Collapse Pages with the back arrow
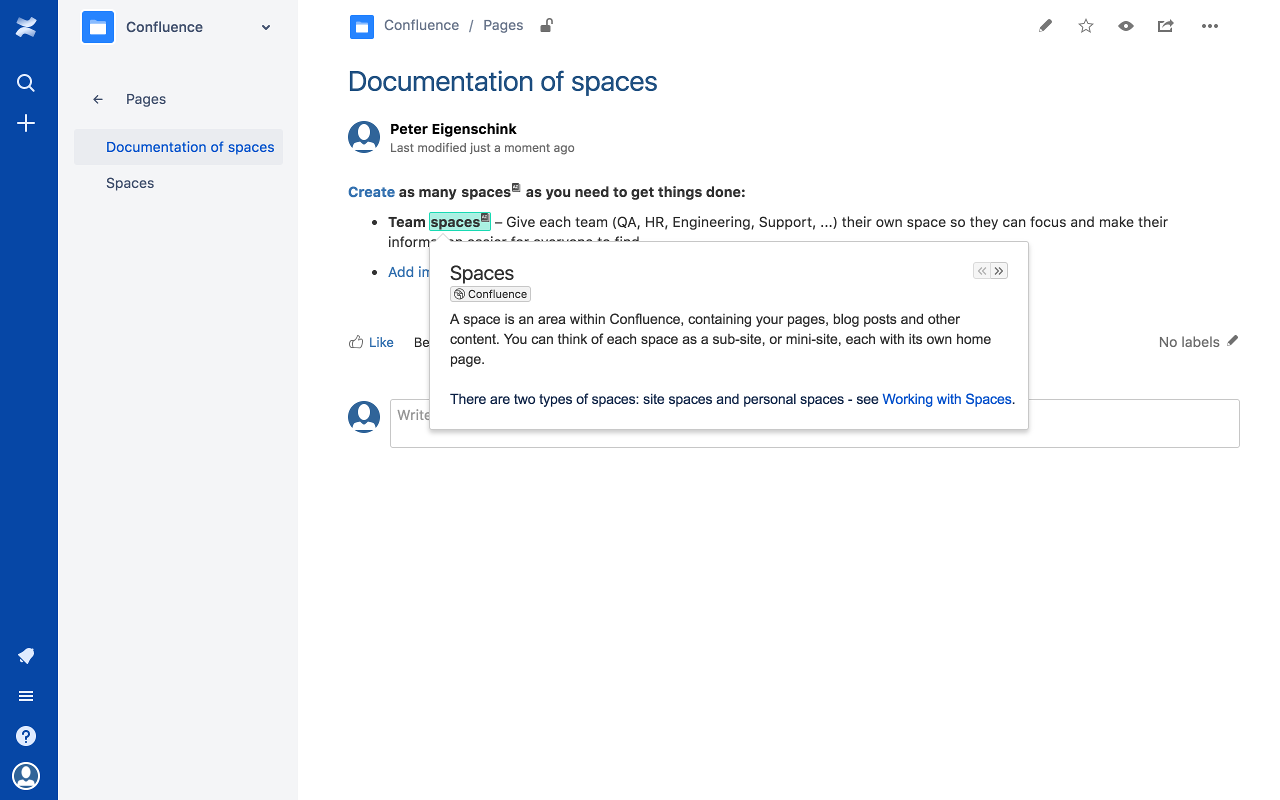Image resolution: width=1280 pixels, height=800 pixels. 97,99
